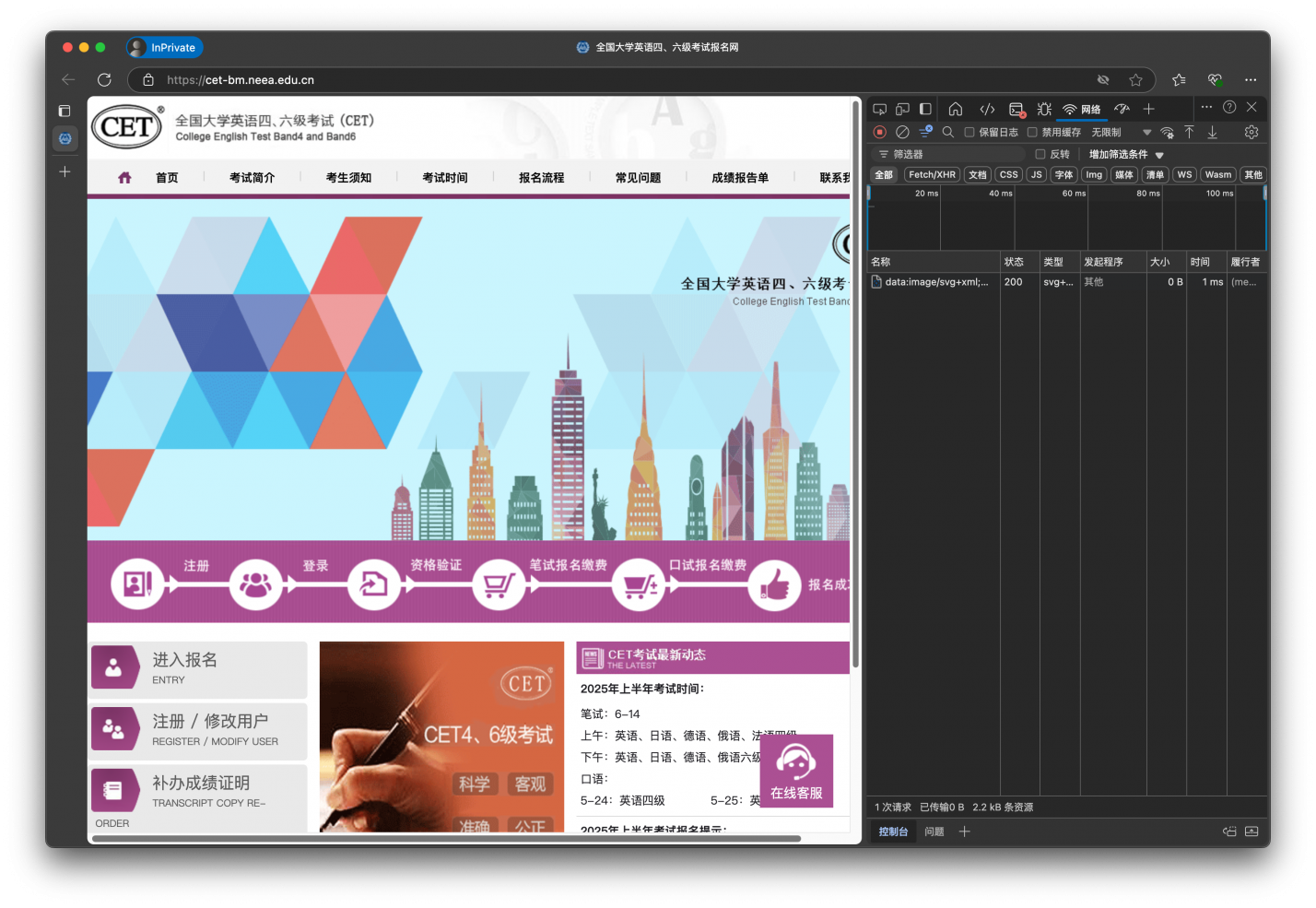Image resolution: width=1316 pixels, height=908 pixels.
Task: Toggle device emulation in DevTools
Action: 902,109
